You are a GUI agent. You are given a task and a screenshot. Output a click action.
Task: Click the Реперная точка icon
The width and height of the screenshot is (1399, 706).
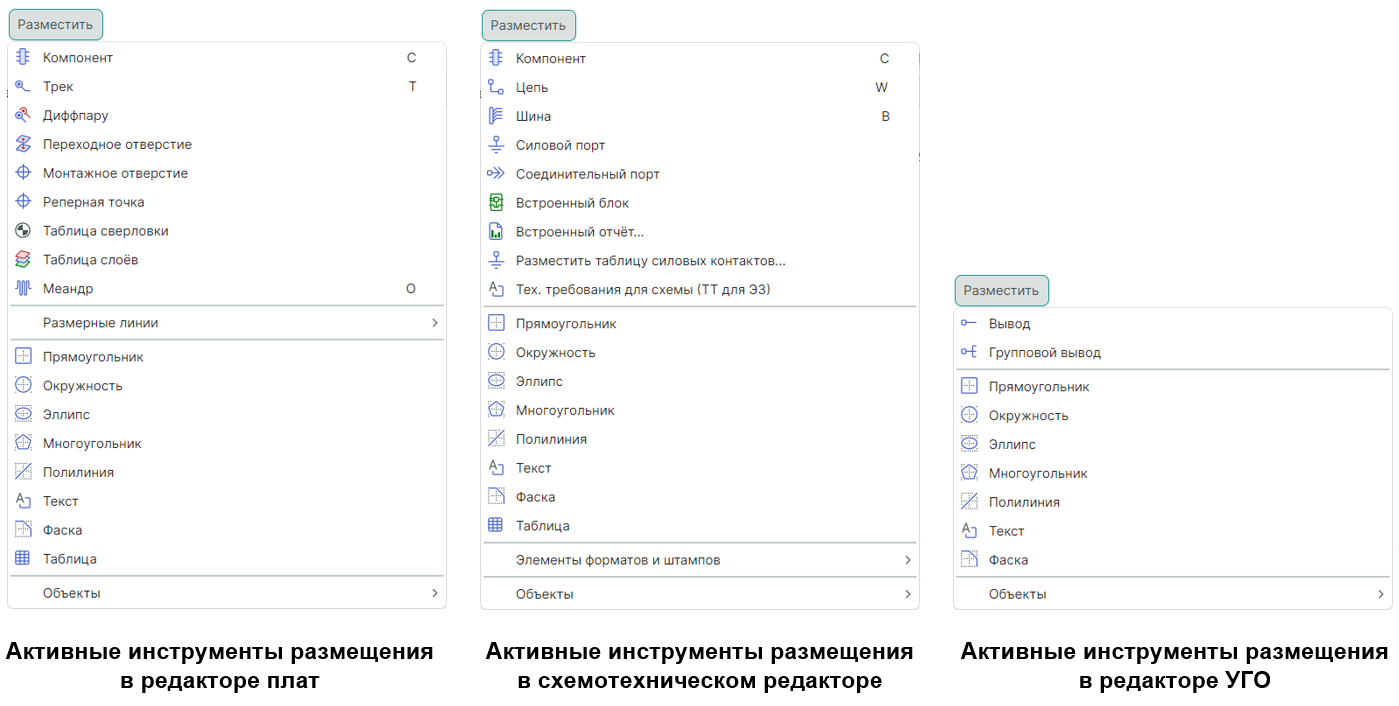[x=23, y=201]
